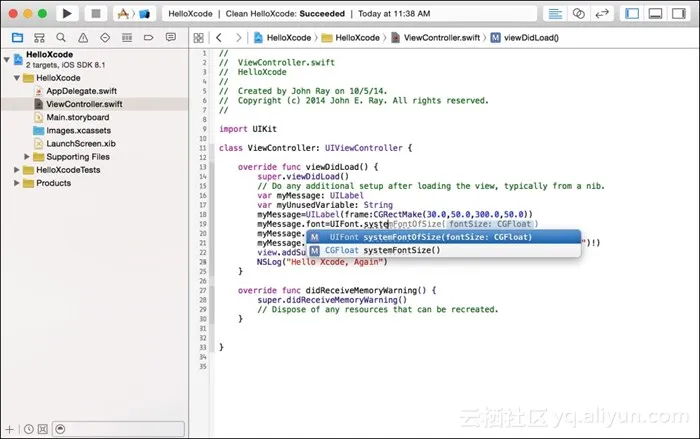The height and width of the screenshot is (439, 700).
Task: Show source-controlled files filter
Action: [x=43, y=429]
